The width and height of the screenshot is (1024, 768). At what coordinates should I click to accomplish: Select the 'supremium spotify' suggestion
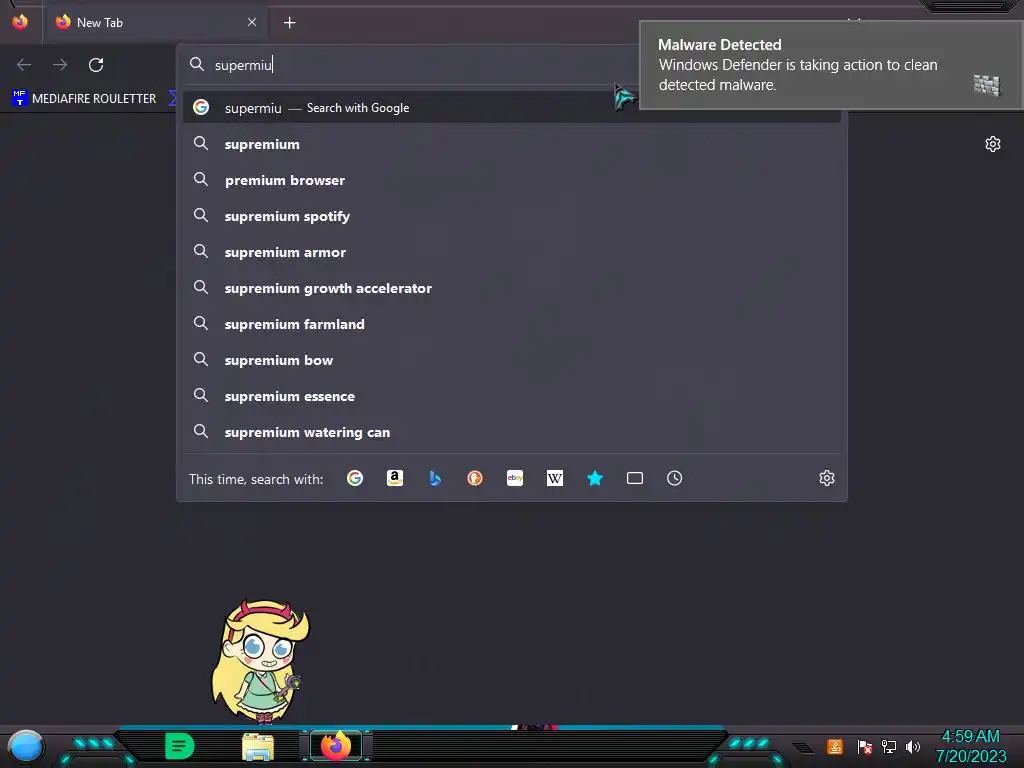click(512, 216)
